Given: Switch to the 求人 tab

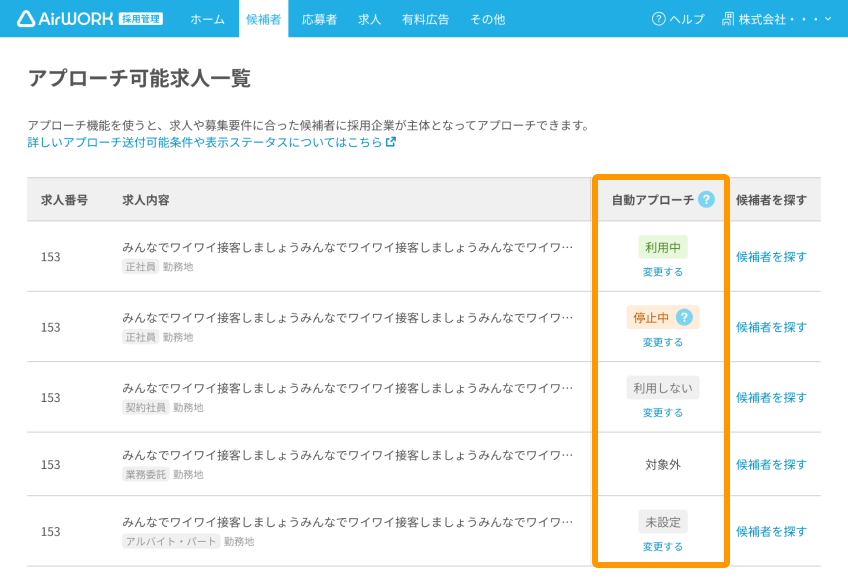Looking at the screenshot, I should click(x=369, y=19).
